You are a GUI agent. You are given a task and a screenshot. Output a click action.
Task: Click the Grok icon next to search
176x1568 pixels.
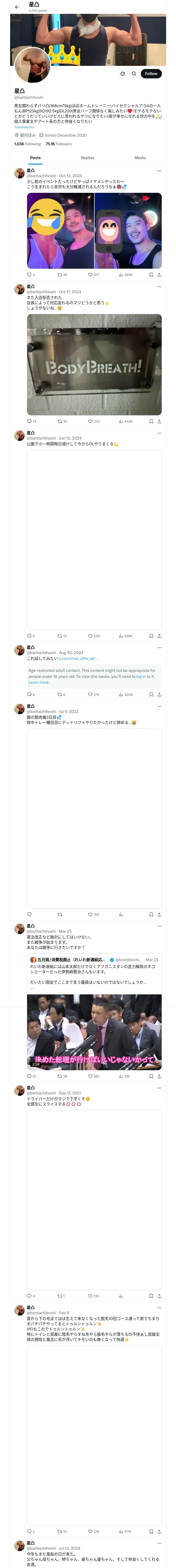(123, 74)
